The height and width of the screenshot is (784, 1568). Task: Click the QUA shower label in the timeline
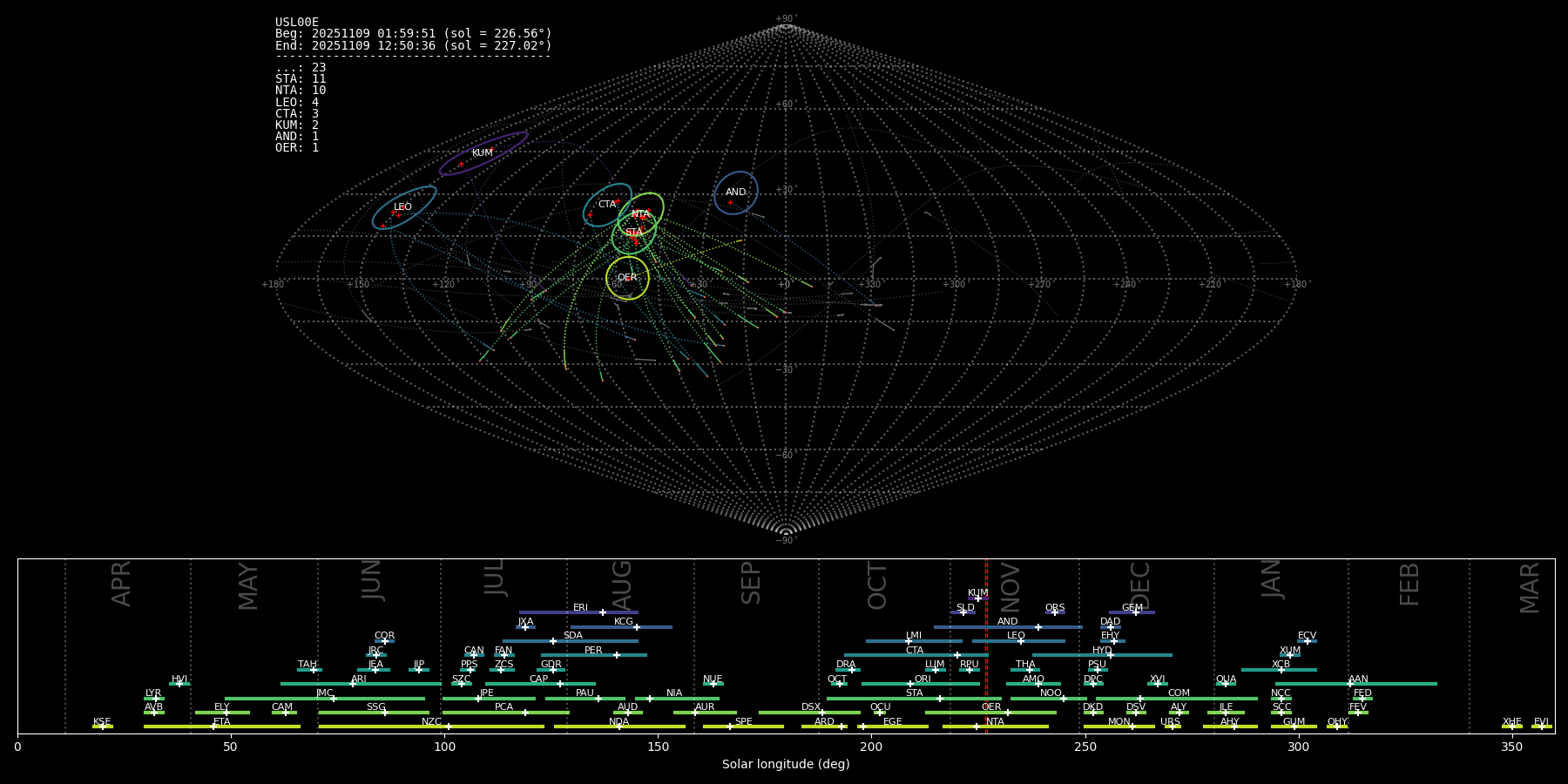[1226, 679]
